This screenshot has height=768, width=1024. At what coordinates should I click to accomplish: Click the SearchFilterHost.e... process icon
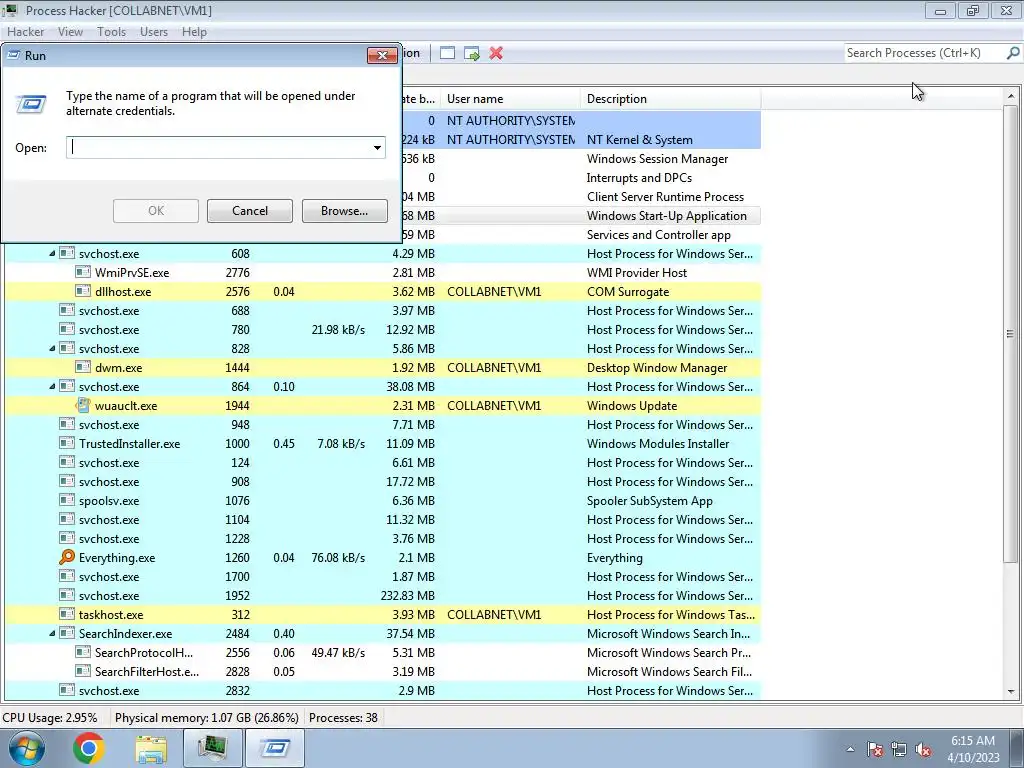pos(83,671)
